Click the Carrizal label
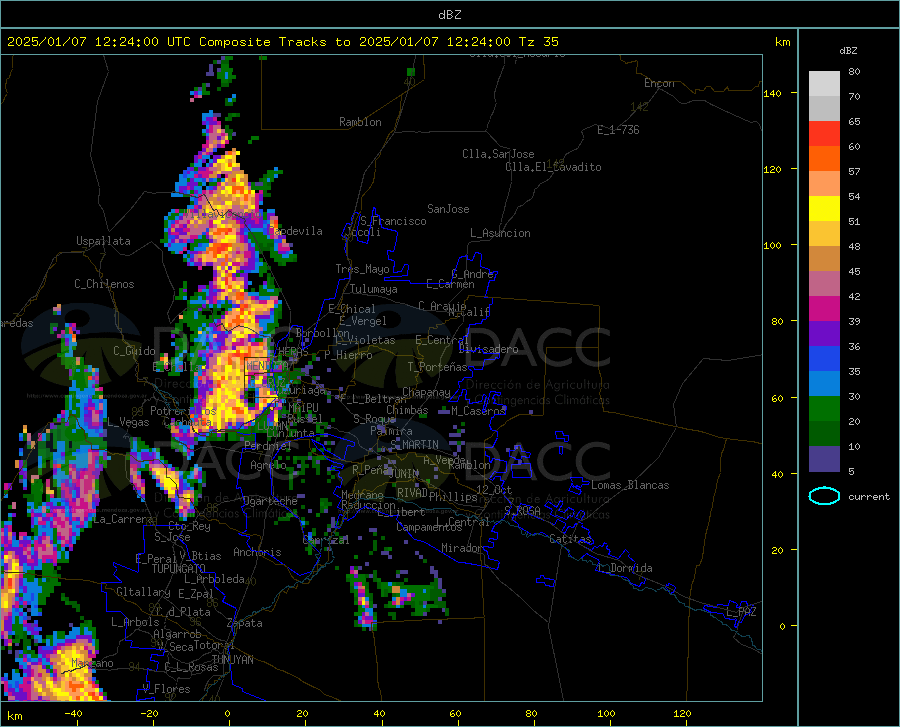The image size is (900, 727). click(x=325, y=540)
